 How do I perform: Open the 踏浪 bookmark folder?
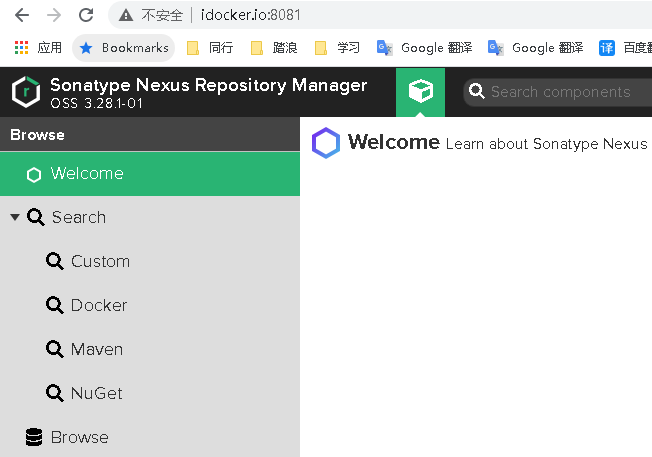tap(274, 48)
